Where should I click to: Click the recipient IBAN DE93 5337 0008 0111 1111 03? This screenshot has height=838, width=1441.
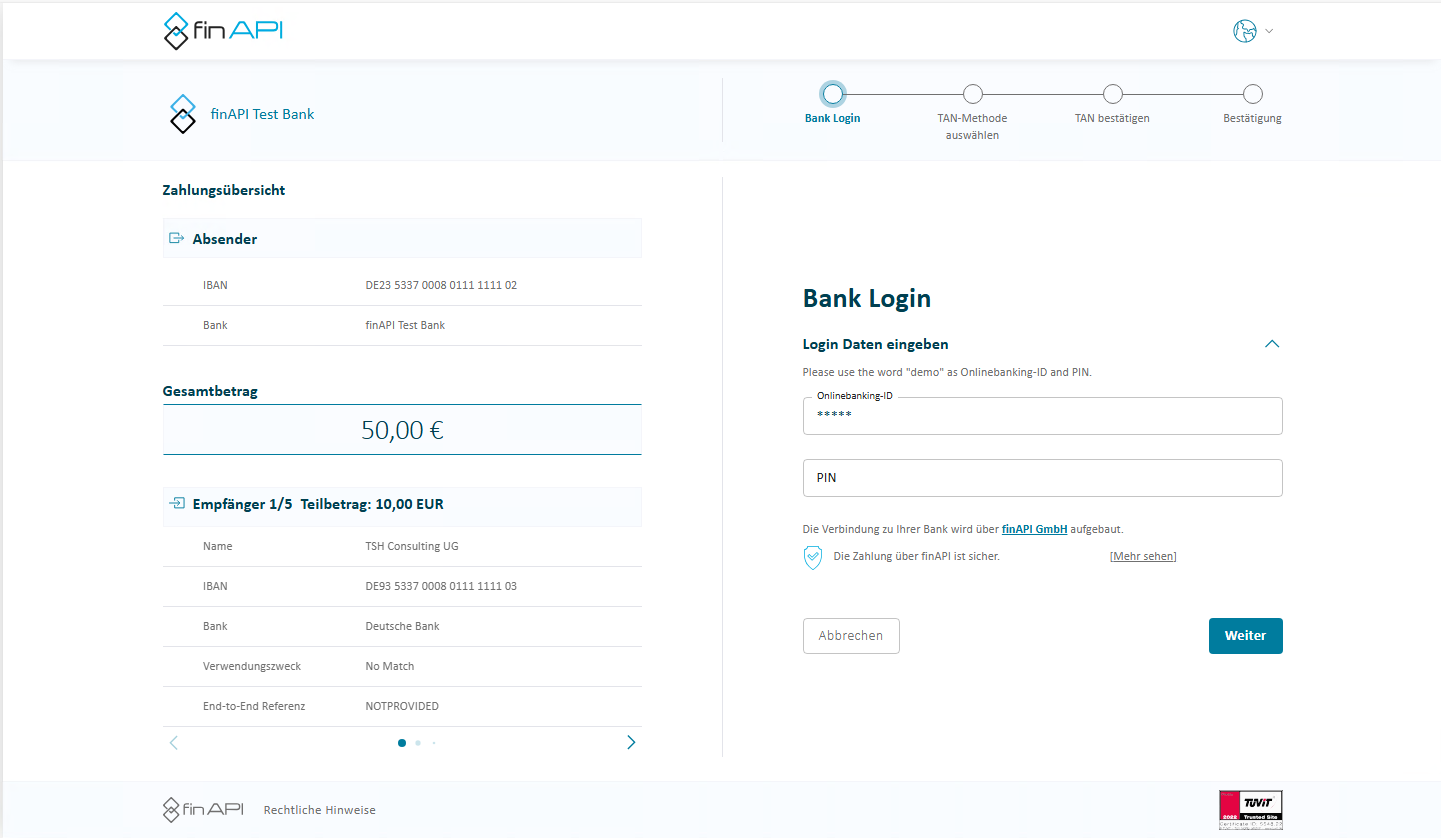441,586
